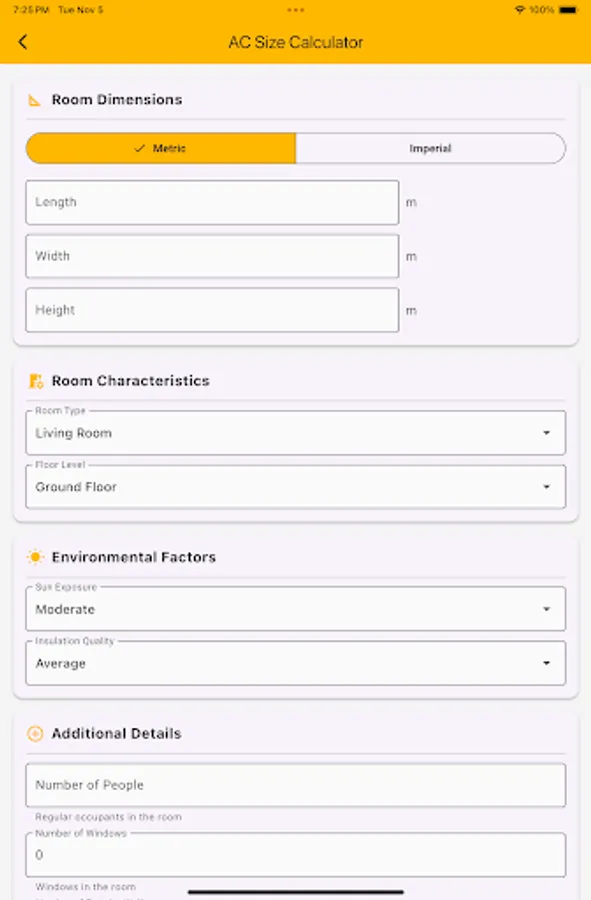Click the Room Type dropdown arrow
This screenshot has width=591, height=900.
546,433
